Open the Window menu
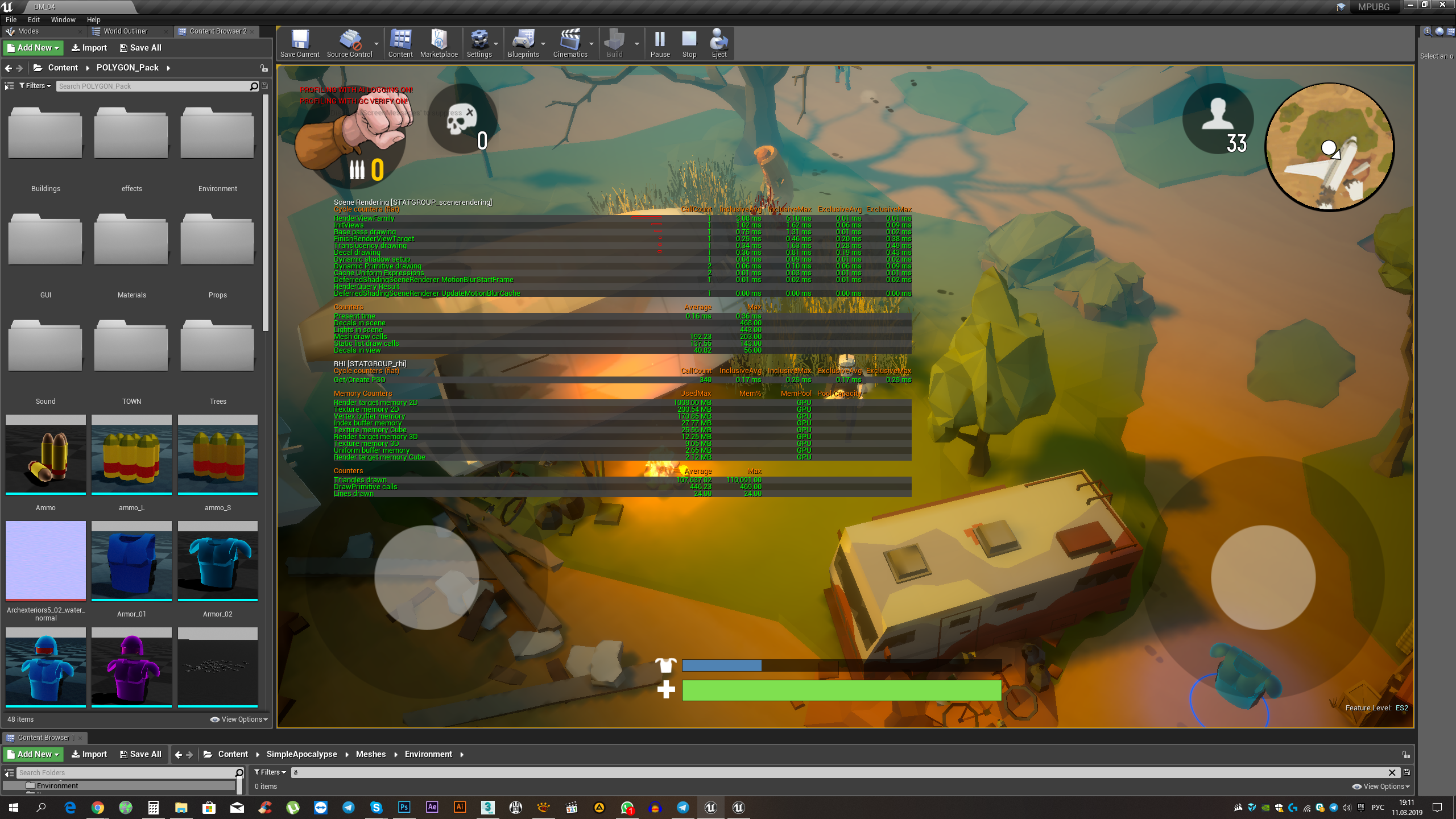 tap(63, 19)
